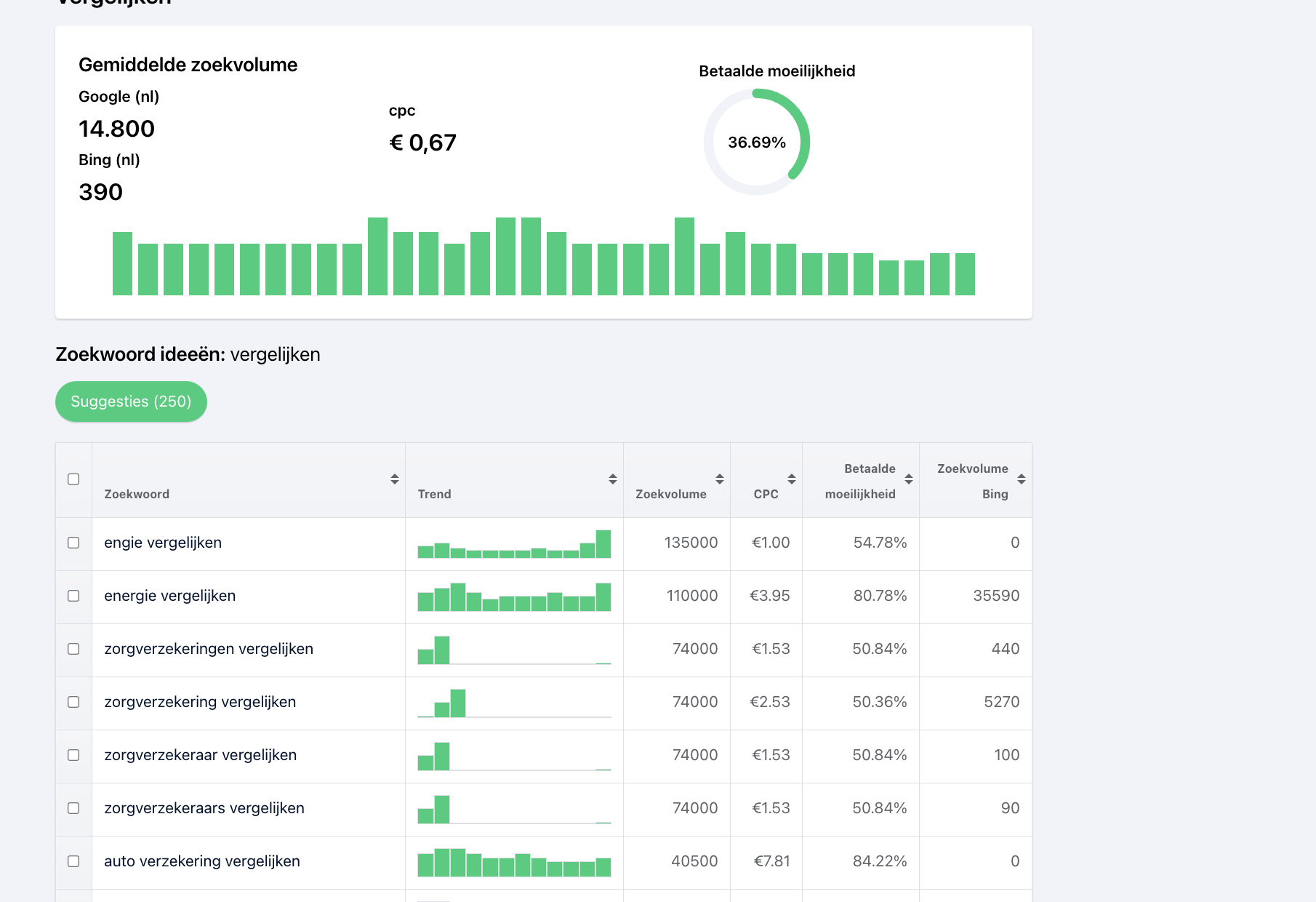Click Bing volume value 90
1316x902 pixels.
tap(1010, 808)
